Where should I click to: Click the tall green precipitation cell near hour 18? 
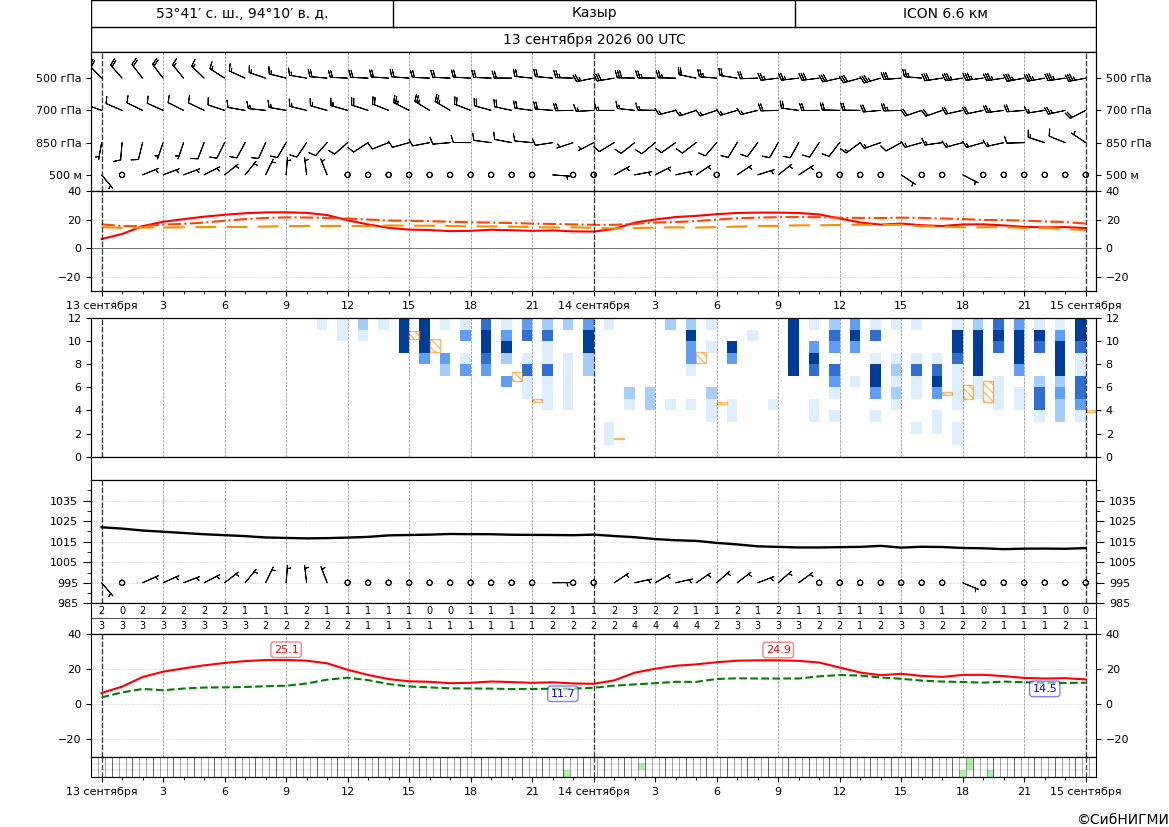[x=969, y=764]
